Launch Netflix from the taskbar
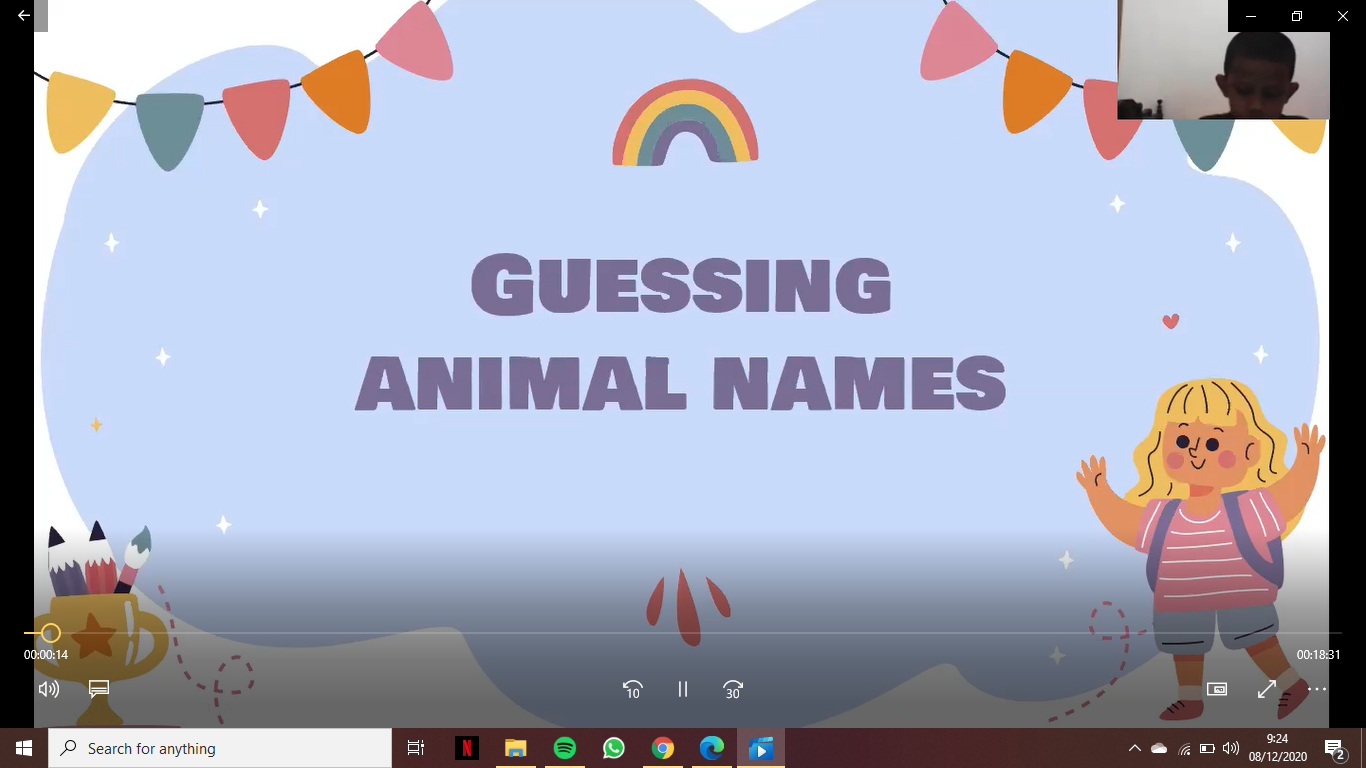Viewport: 1366px width, 768px height. pyautogui.click(x=466, y=748)
